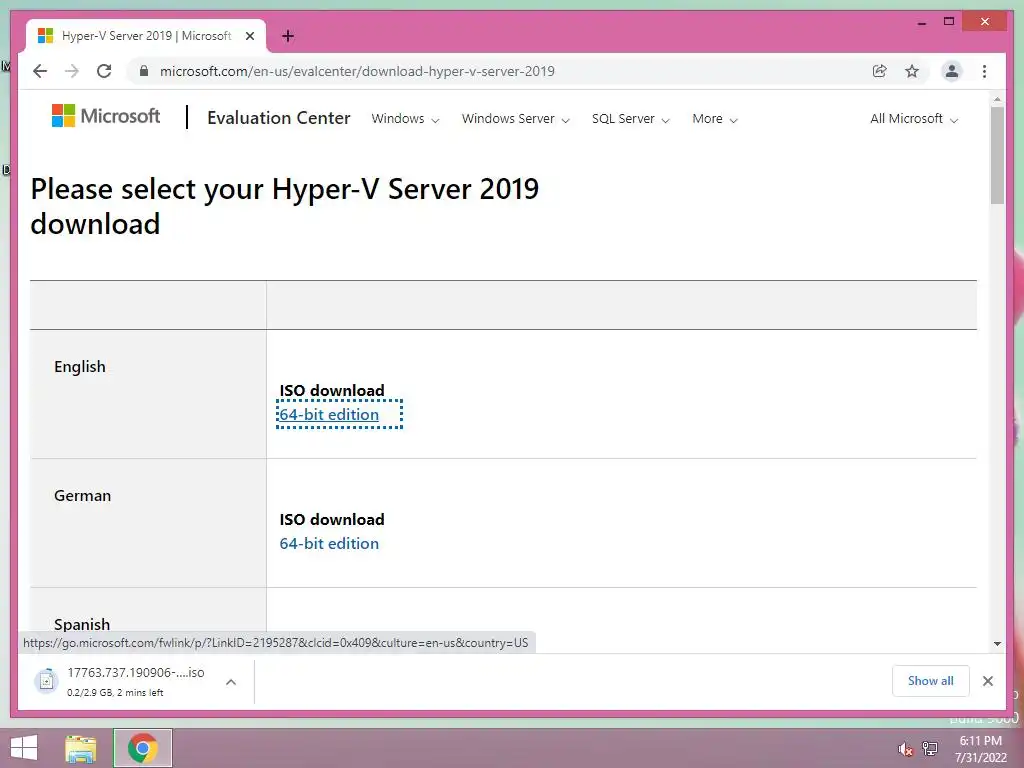Expand the Windows navigation menu

(x=405, y=119)
